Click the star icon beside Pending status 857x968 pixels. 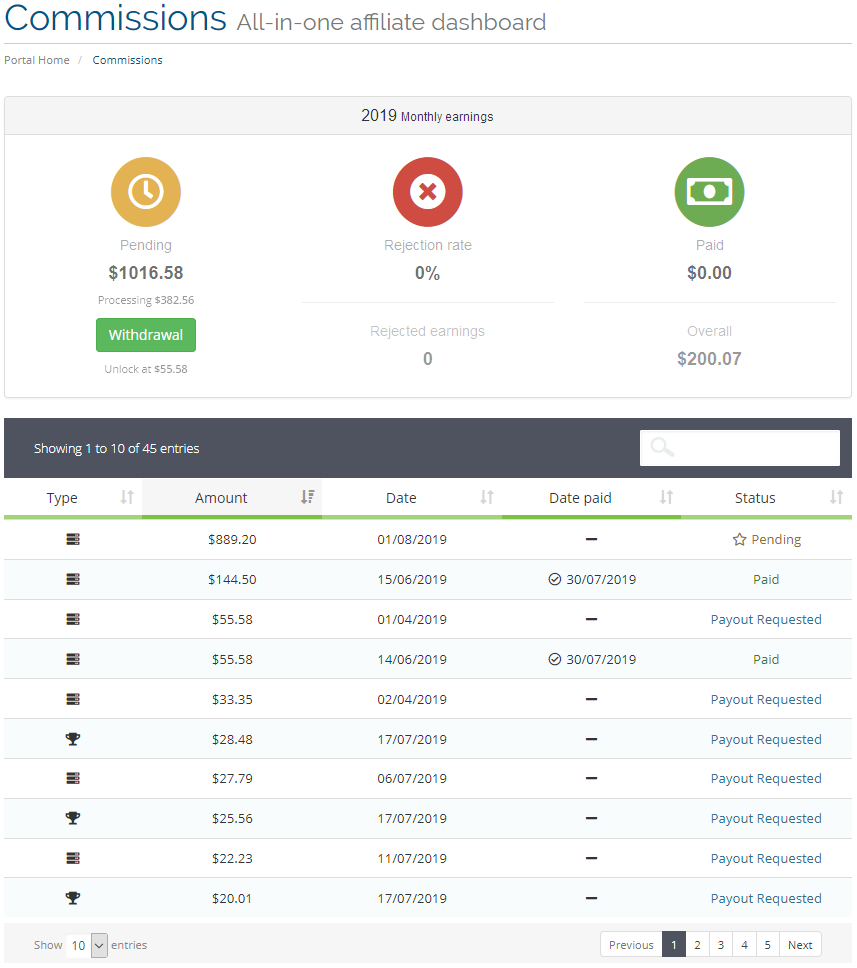tap(739, 540)
